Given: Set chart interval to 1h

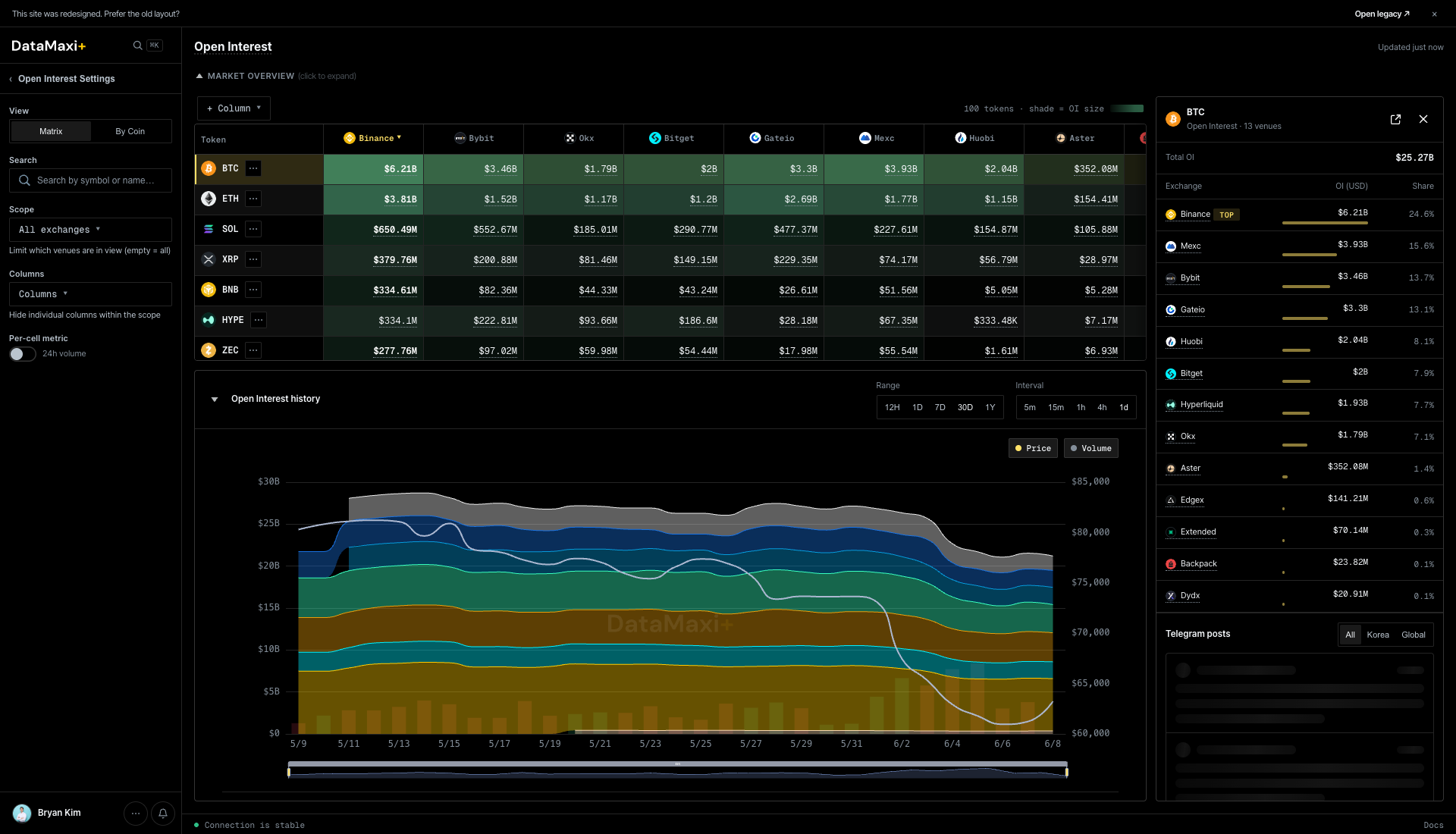Looking at the screenshot, I should 1081,407.
